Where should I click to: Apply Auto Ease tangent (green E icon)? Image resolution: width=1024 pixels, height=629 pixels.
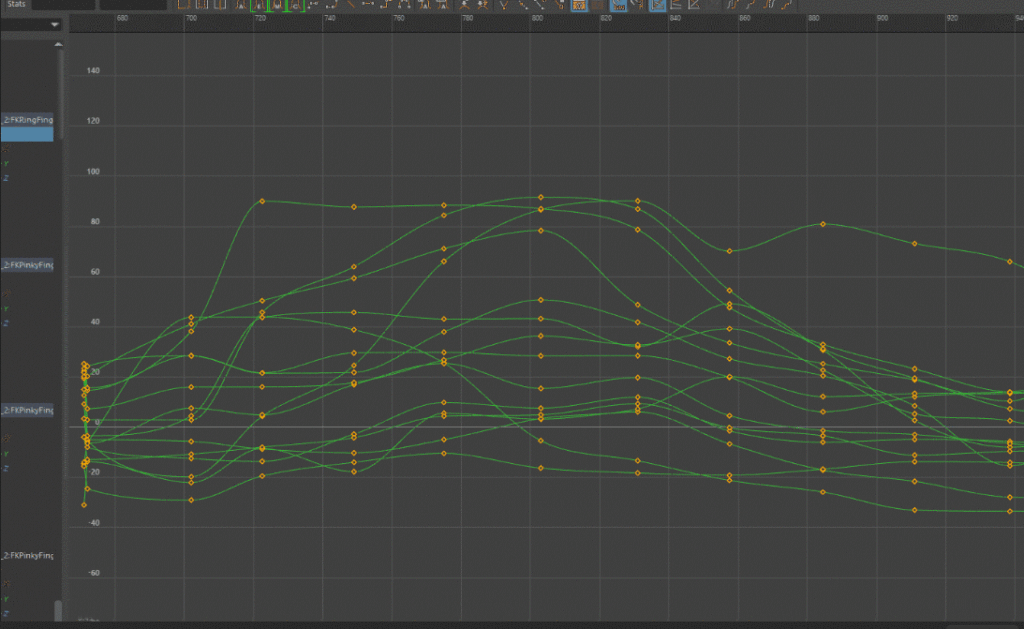[x=260, y=5]
